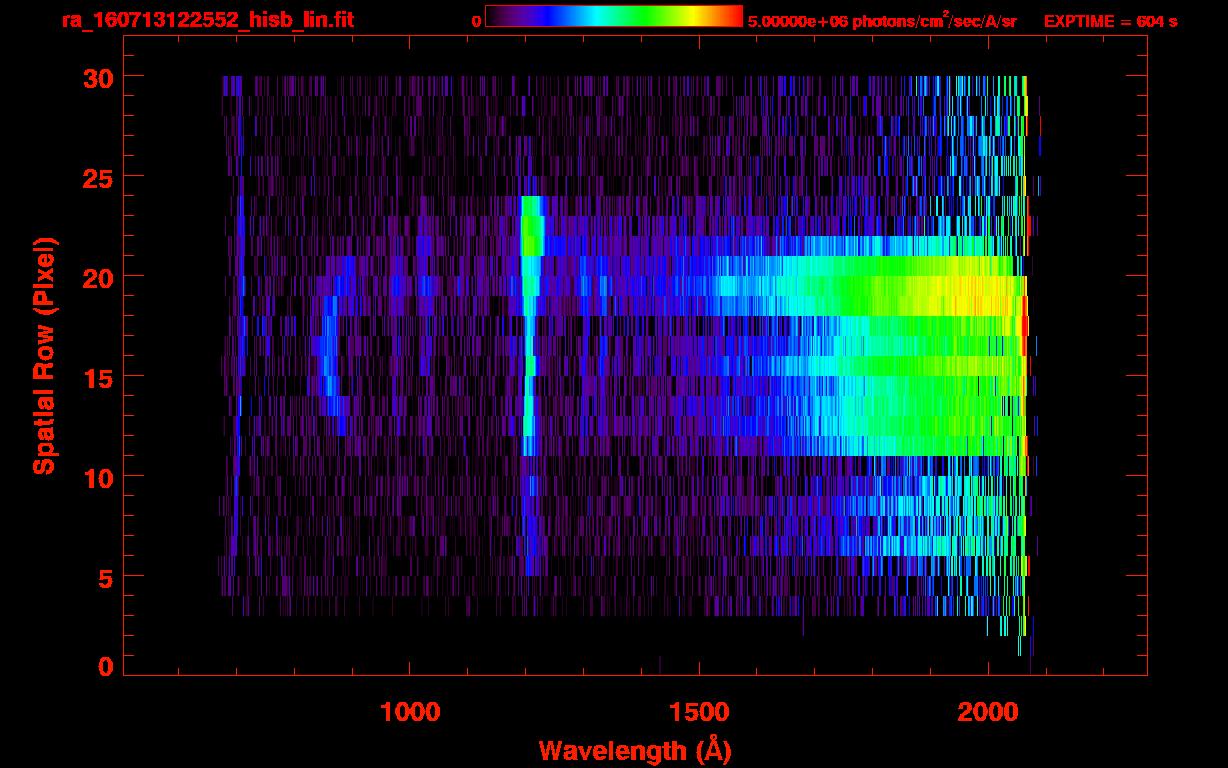Click the 0 spatial row tick label
Screen dimensions: 1228x768
click(x=104, y=667)
